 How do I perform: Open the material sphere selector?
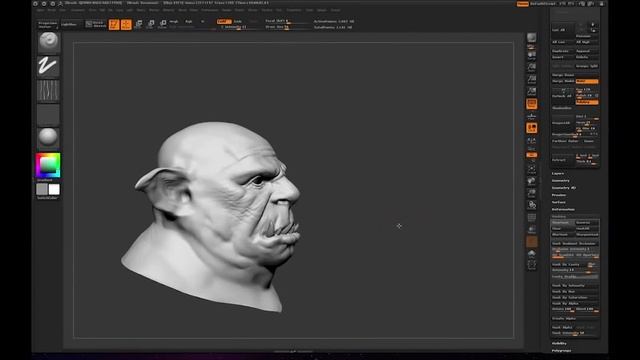point(48,137)
